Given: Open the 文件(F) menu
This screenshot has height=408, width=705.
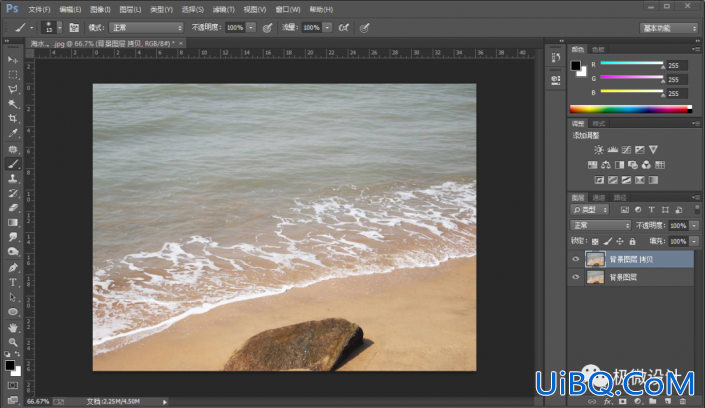Looking at the screenshot, I should [39, 9].
